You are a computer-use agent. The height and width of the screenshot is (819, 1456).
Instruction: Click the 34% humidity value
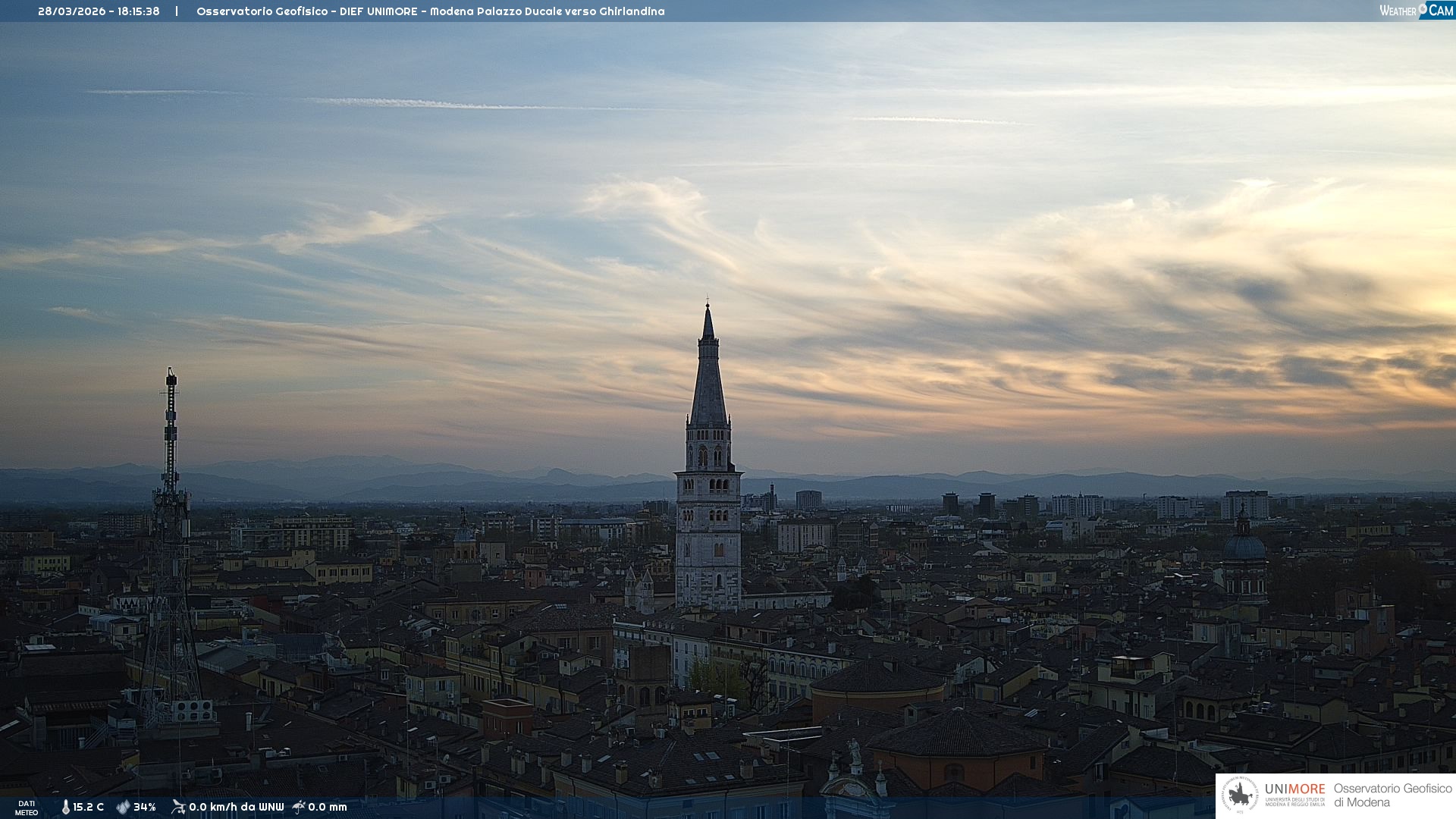[x=145, y=807]
